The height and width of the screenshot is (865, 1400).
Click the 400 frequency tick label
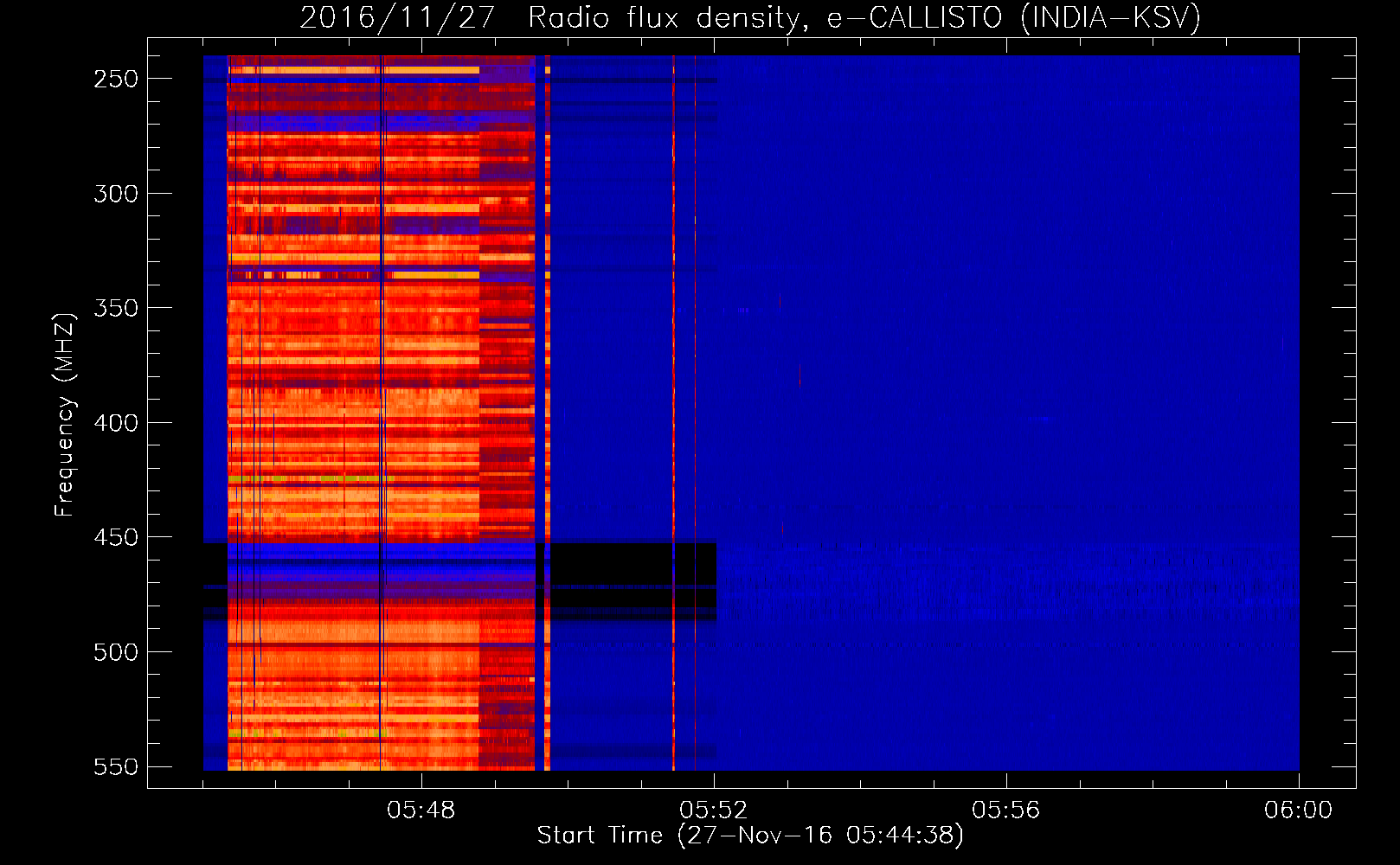(116, 423)
